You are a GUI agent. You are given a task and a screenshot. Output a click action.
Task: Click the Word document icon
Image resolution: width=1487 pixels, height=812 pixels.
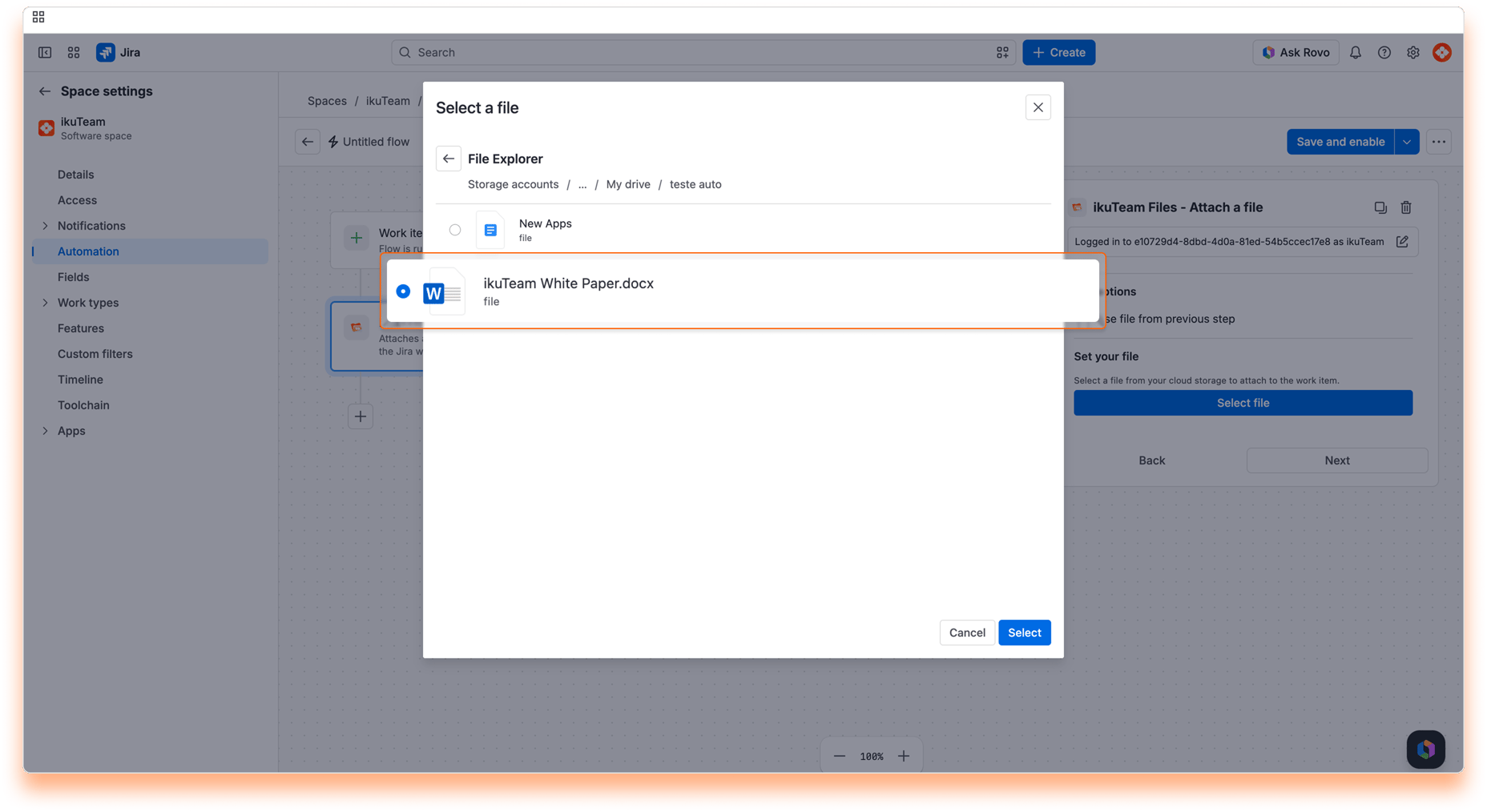point(443,292)
